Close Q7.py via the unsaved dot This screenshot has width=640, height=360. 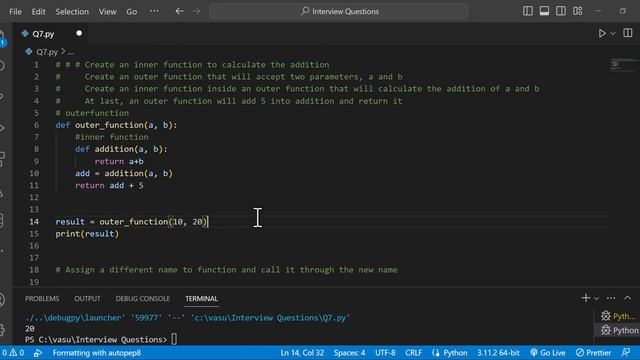pyautogui.click(x=79, y=33)
